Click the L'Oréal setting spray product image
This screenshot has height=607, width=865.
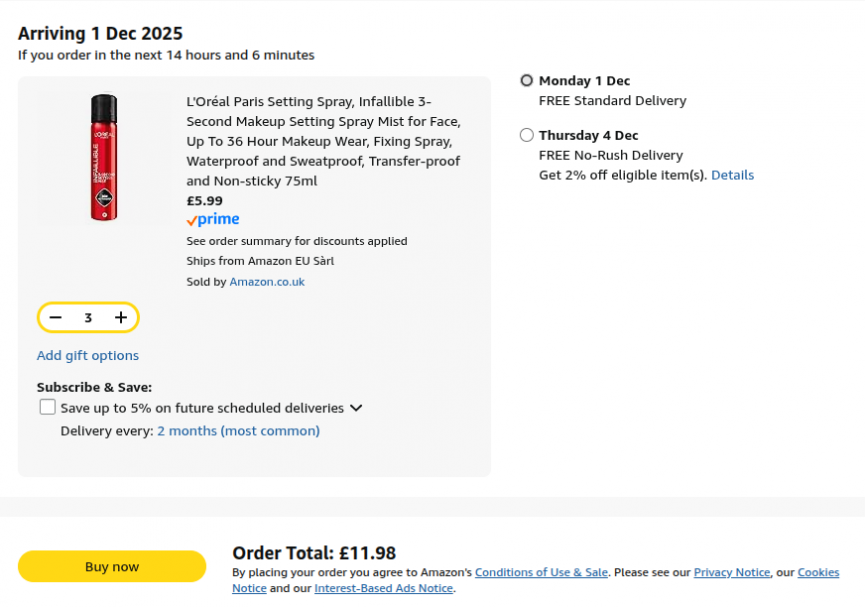pos(104,157)
